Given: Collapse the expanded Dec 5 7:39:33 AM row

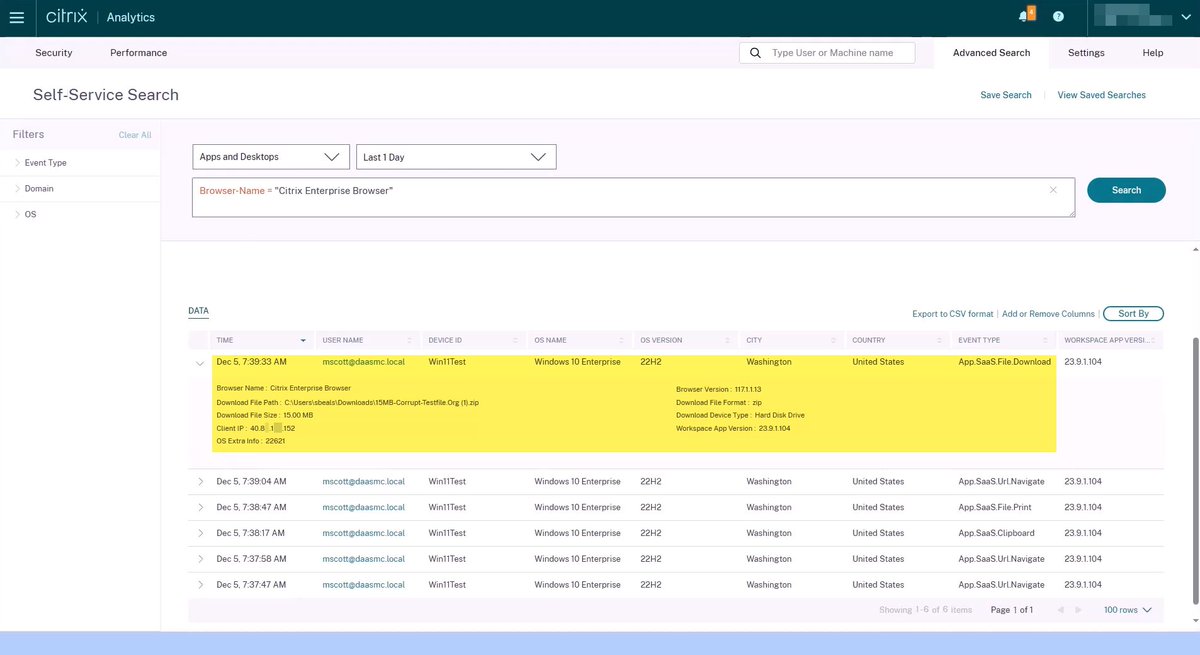Looking at the screenshot, I should tap(198, 363).
